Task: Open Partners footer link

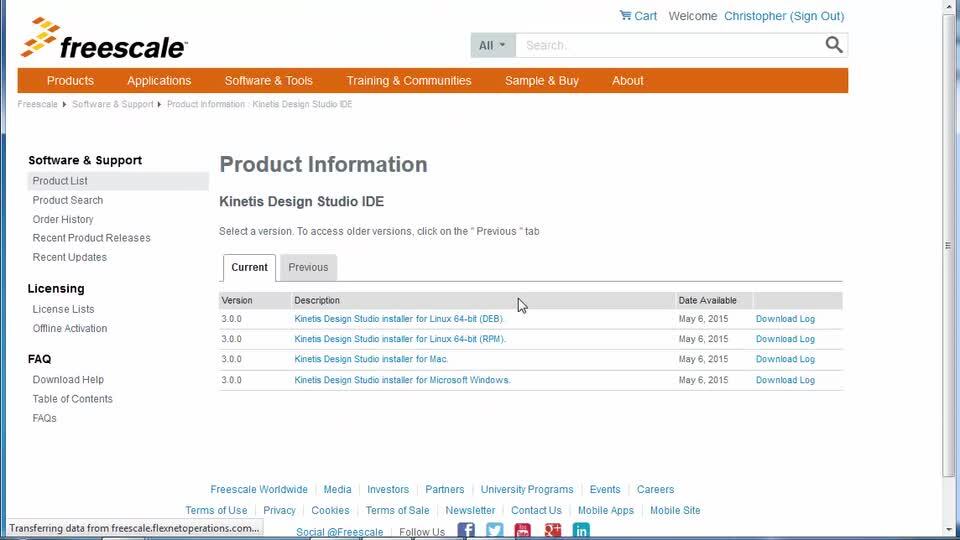Action: click(x=445, y=490)
